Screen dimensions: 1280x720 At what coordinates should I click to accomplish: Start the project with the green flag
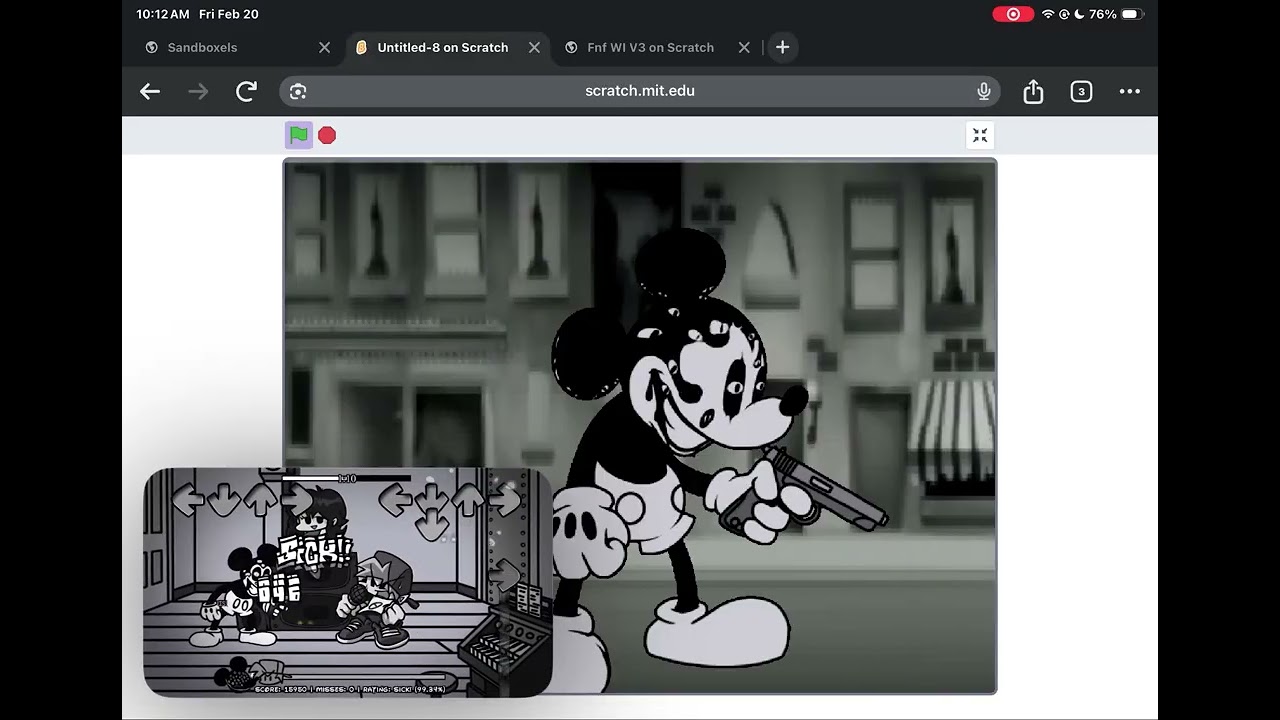[x=298, y=135]
